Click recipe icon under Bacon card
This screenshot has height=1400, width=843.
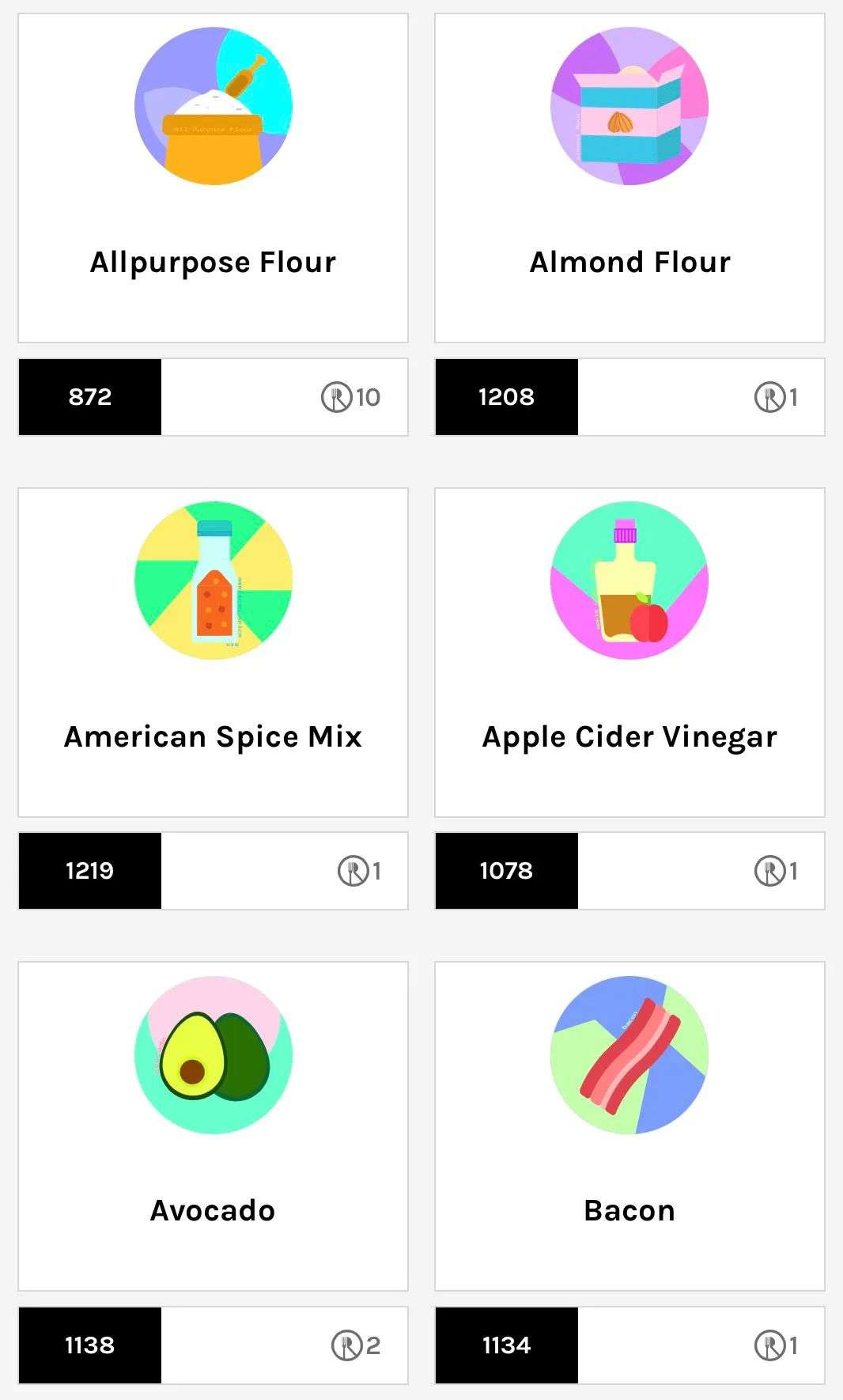(x=769, y=1345)
